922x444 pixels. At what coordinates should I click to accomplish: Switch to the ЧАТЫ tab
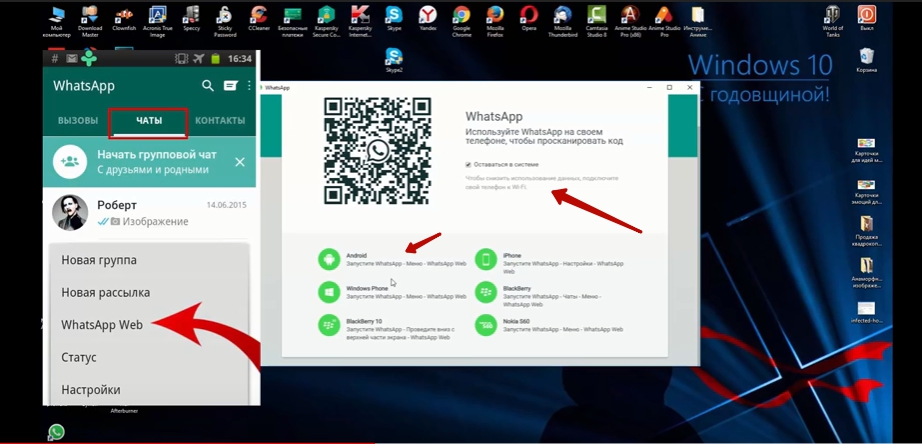click(149, 121)
